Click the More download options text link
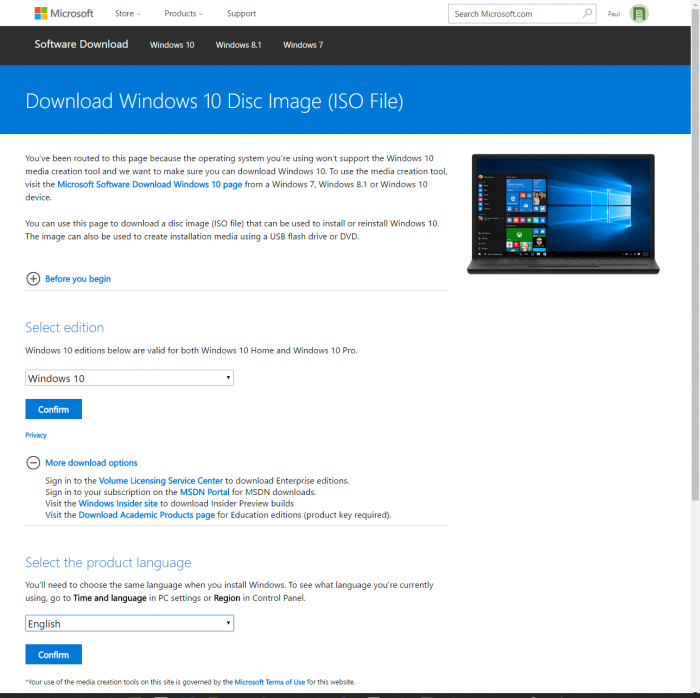 [x=92, y=463]
